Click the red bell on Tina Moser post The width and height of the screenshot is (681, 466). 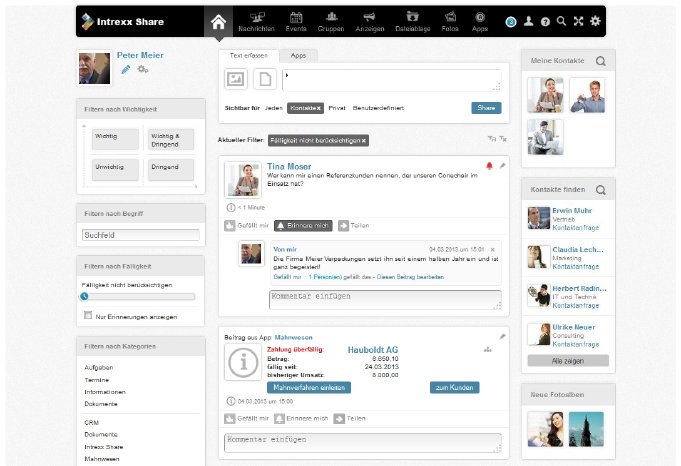489,166
